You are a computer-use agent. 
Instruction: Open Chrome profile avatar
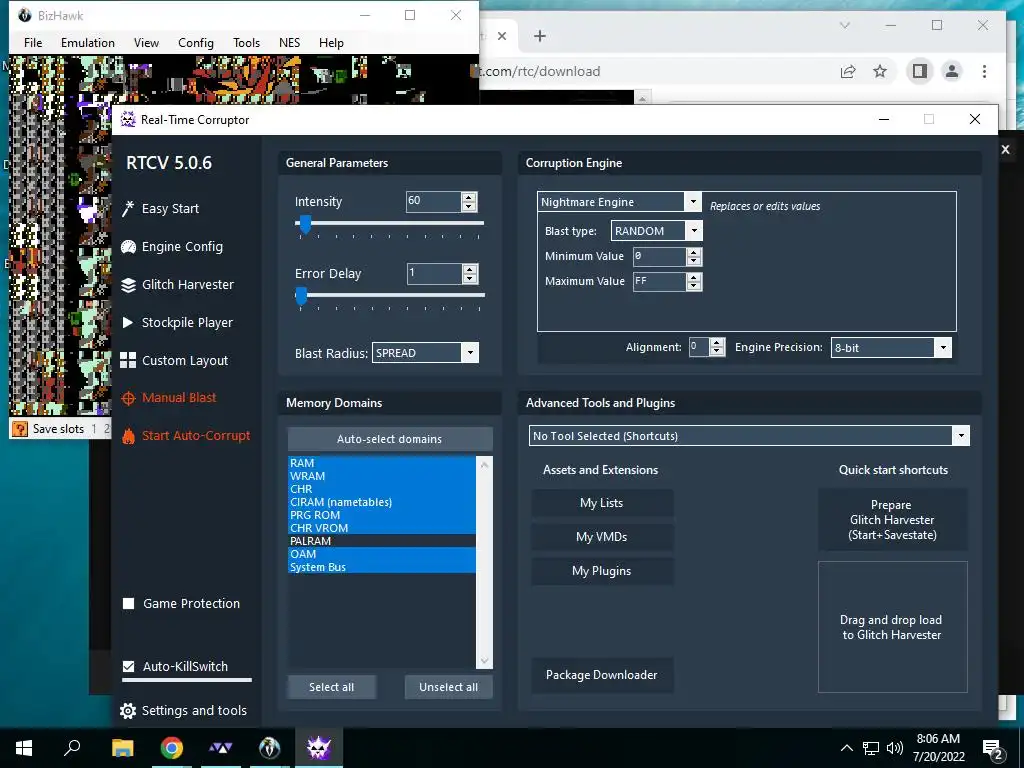point(952,71)
